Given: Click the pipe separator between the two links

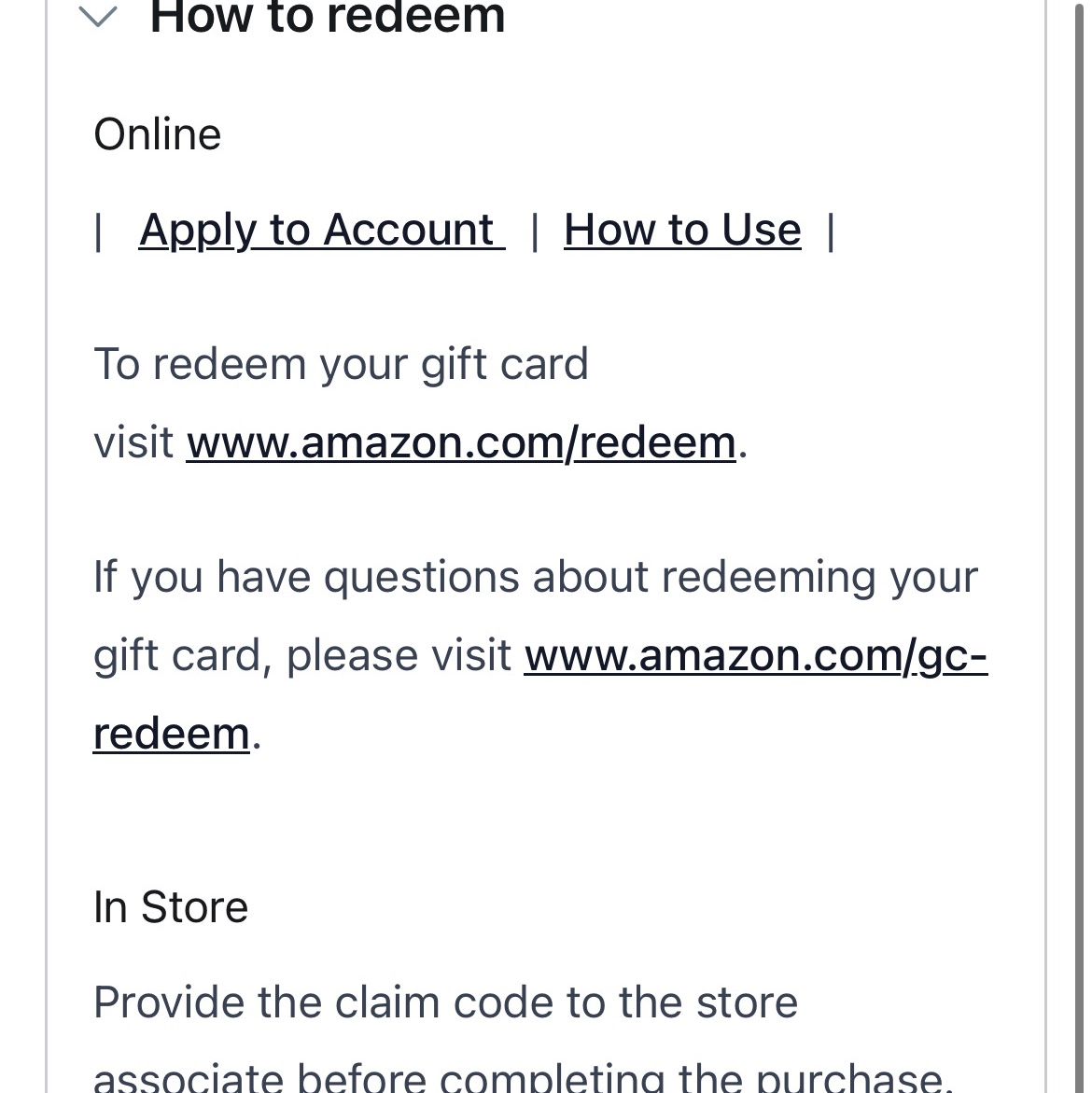Looking at the screenshot, I should point(535,231).
